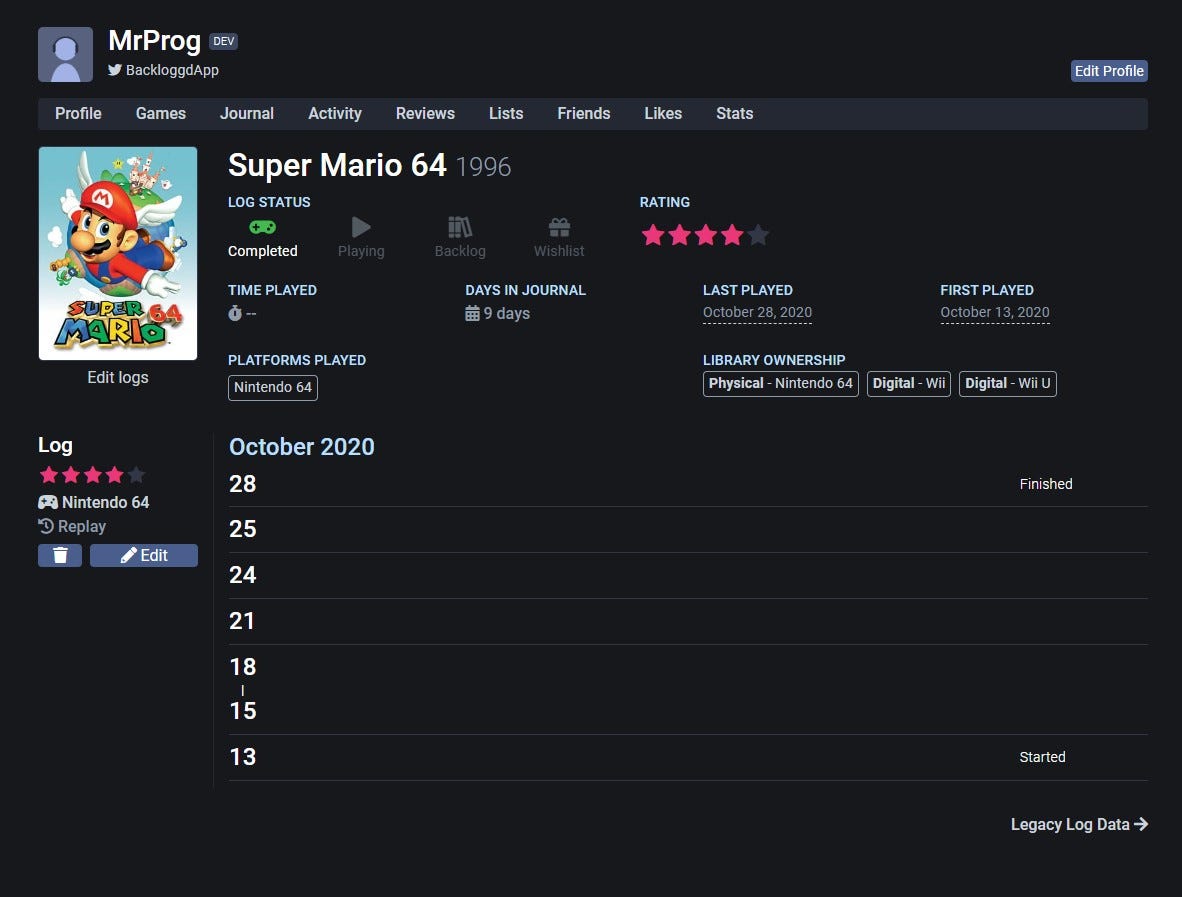
Task: Click the Replay history icon
Action: (x=46, y=526)
